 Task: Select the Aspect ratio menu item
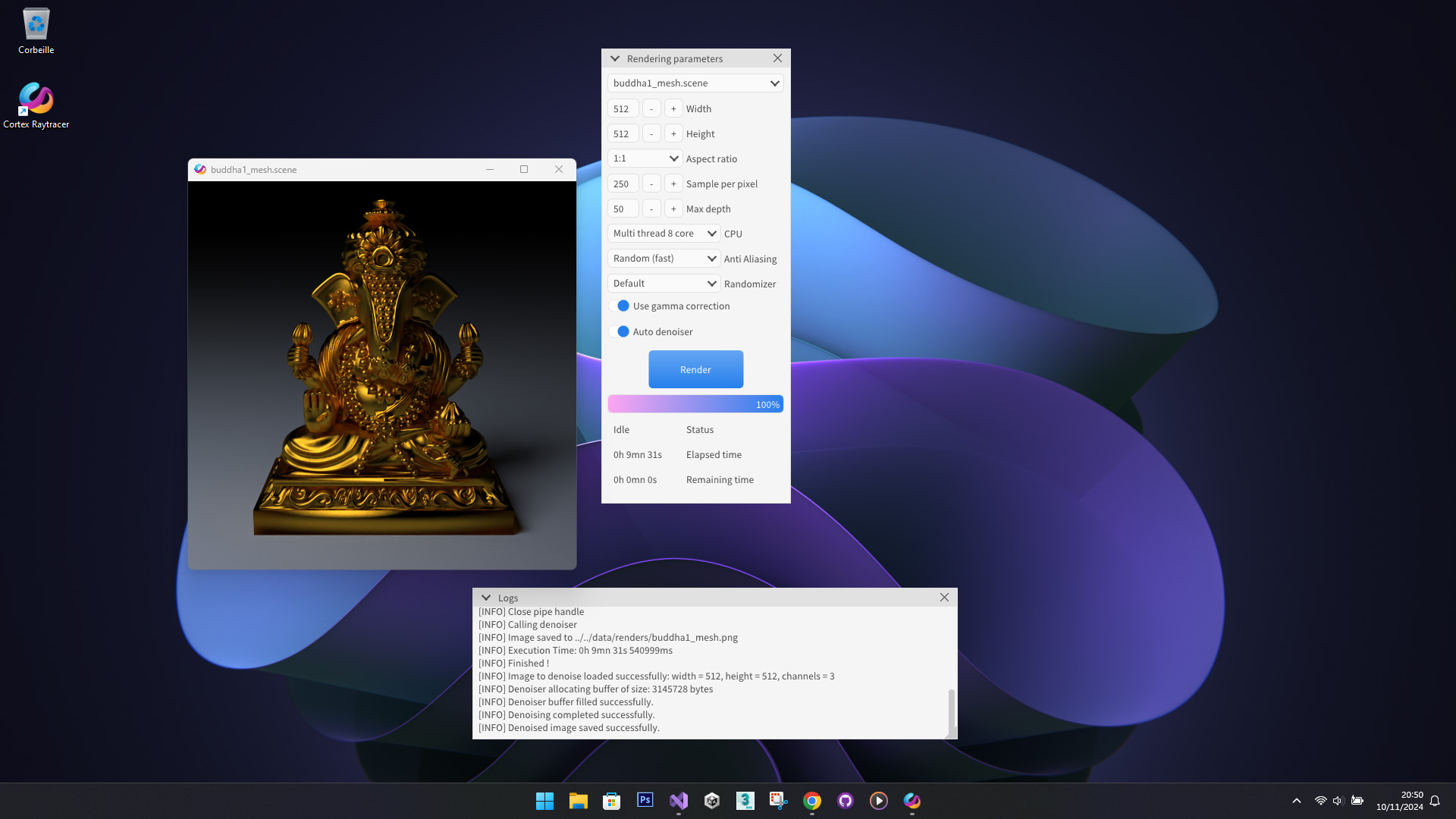[645, 158]
